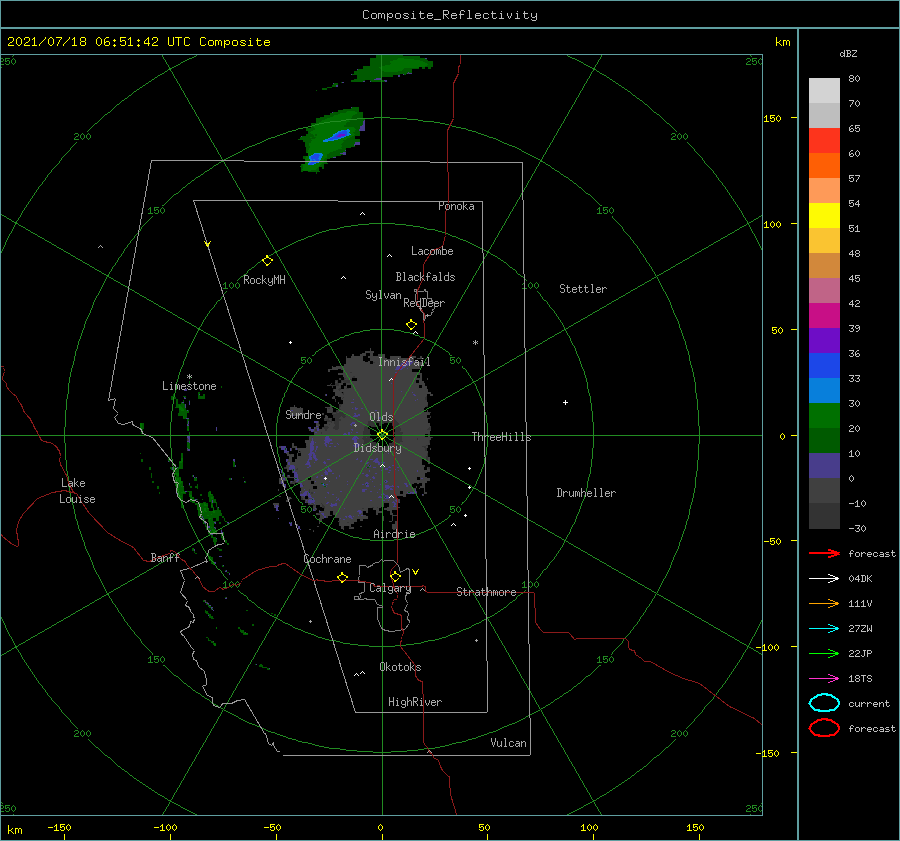Click the RockyMH label
This screenshot has width=900, height=841.
pyautogui.click(x=264, y=280)
